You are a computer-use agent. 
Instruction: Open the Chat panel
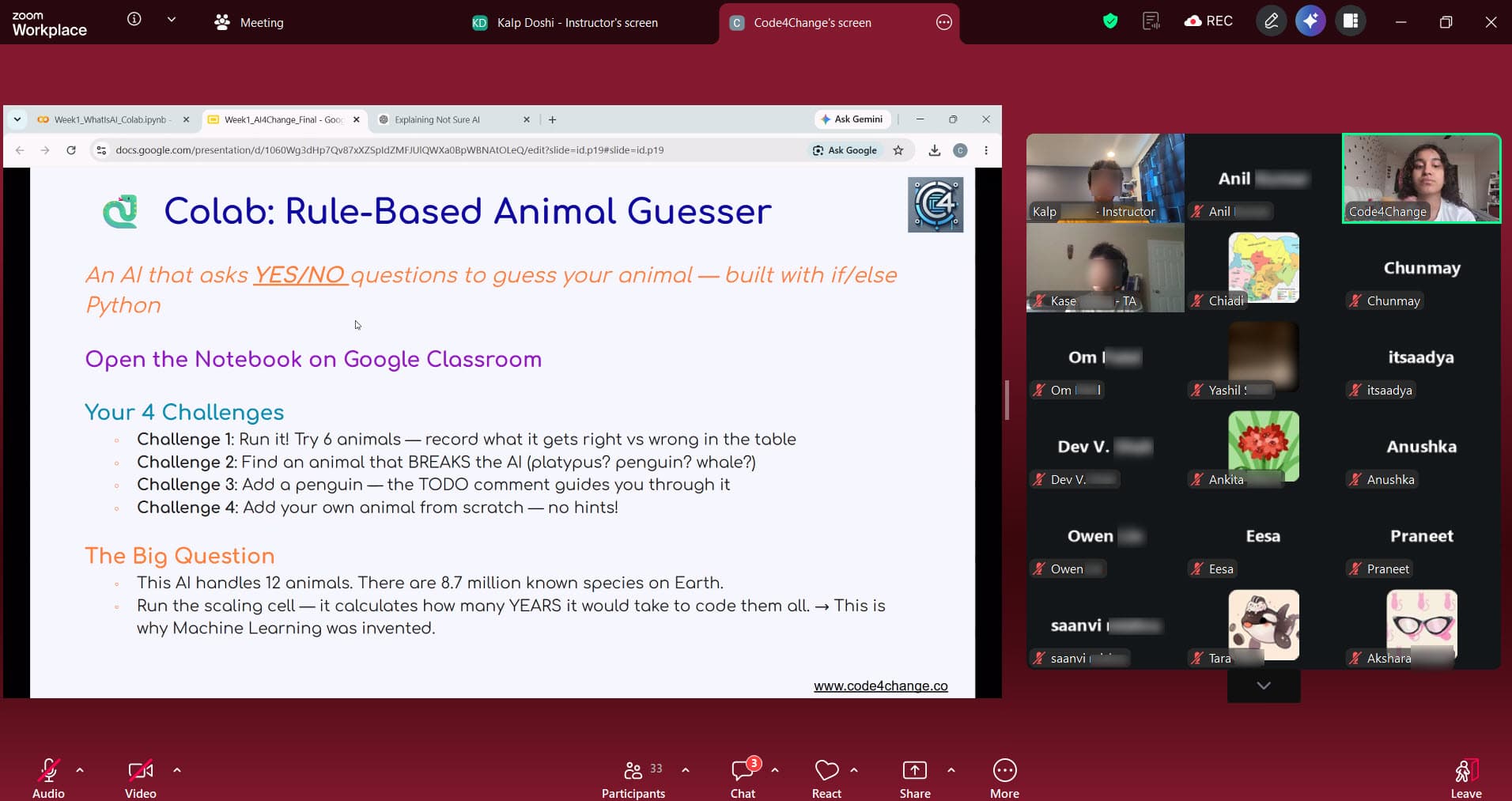[743, 778]
